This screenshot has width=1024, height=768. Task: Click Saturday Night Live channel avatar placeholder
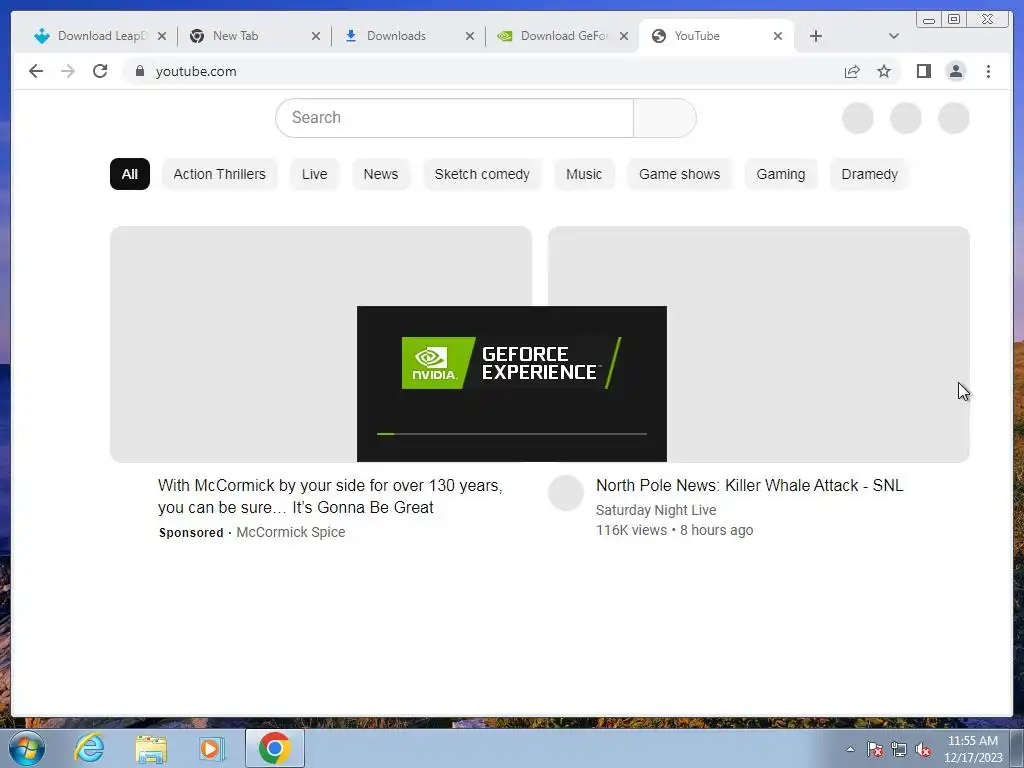coord(566,493)
